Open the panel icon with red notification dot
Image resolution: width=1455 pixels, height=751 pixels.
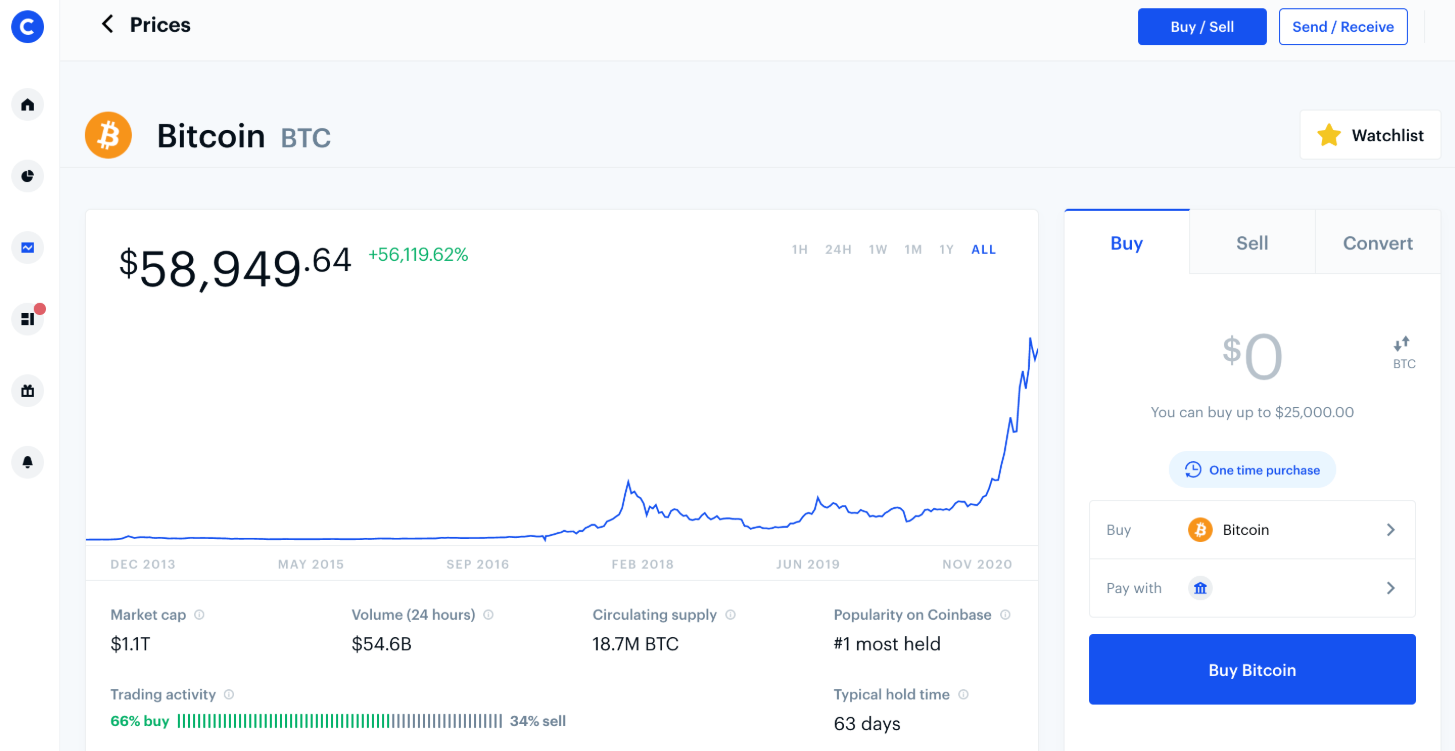point(27,318)
